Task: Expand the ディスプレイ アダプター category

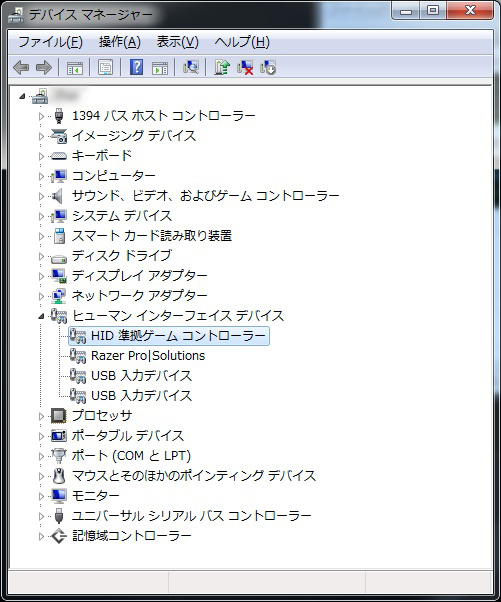Action: (41, 276)
